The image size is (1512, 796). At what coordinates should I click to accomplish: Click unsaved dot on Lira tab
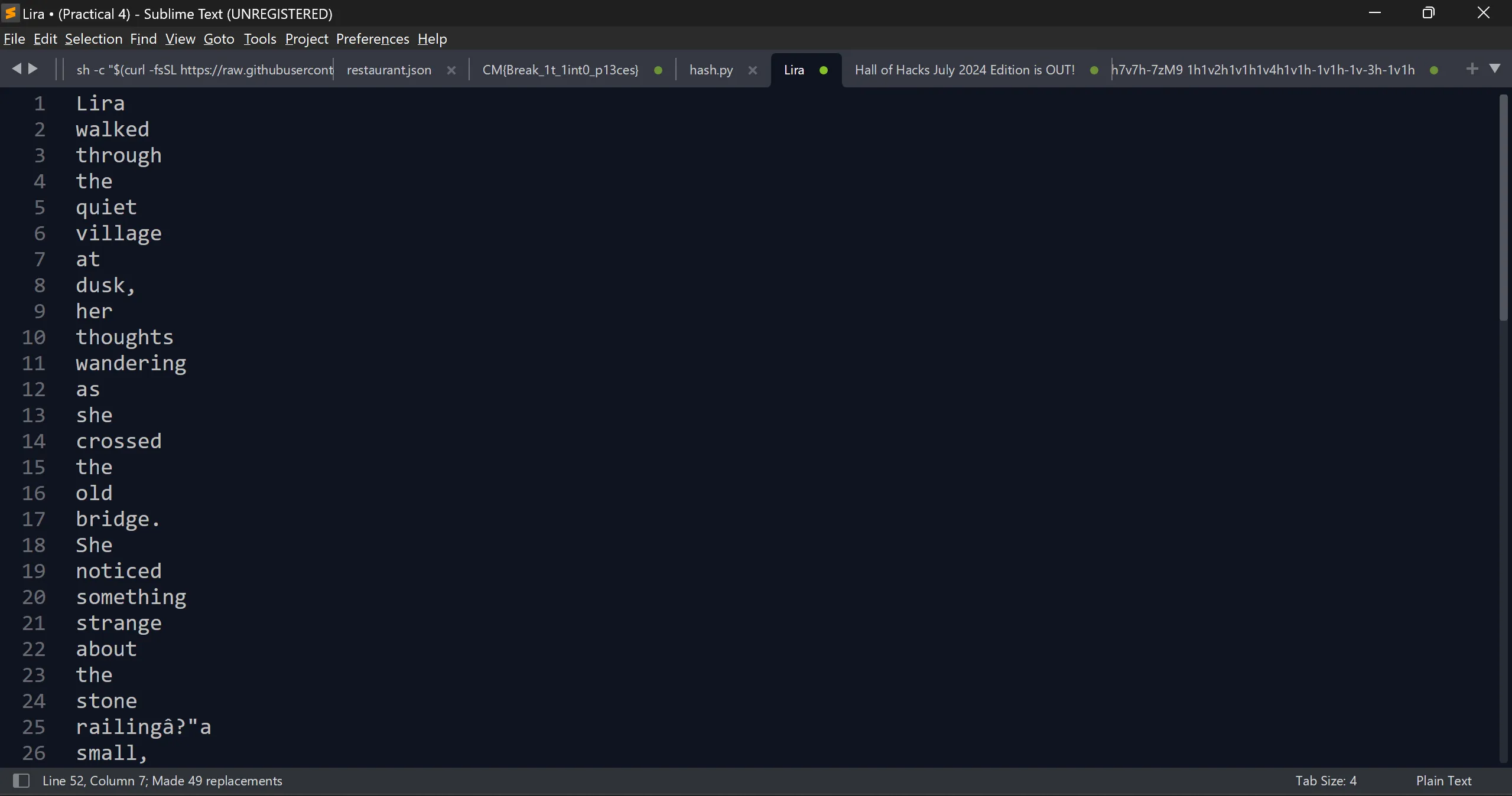pos(823,70)
